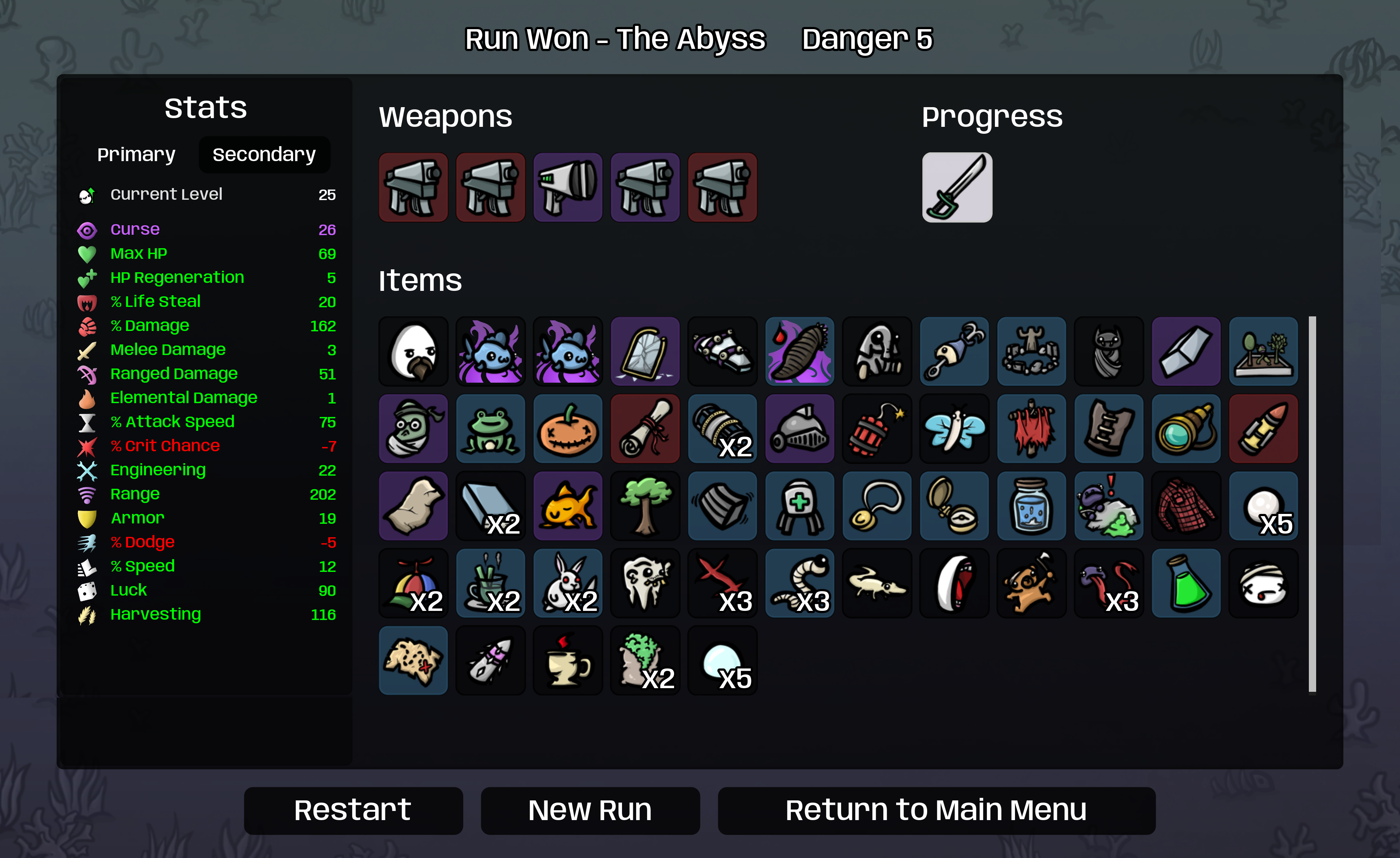This screenshot has height=858, width=1400.
Task: Click the propeller hat item x2
Action: pos(413,583)
